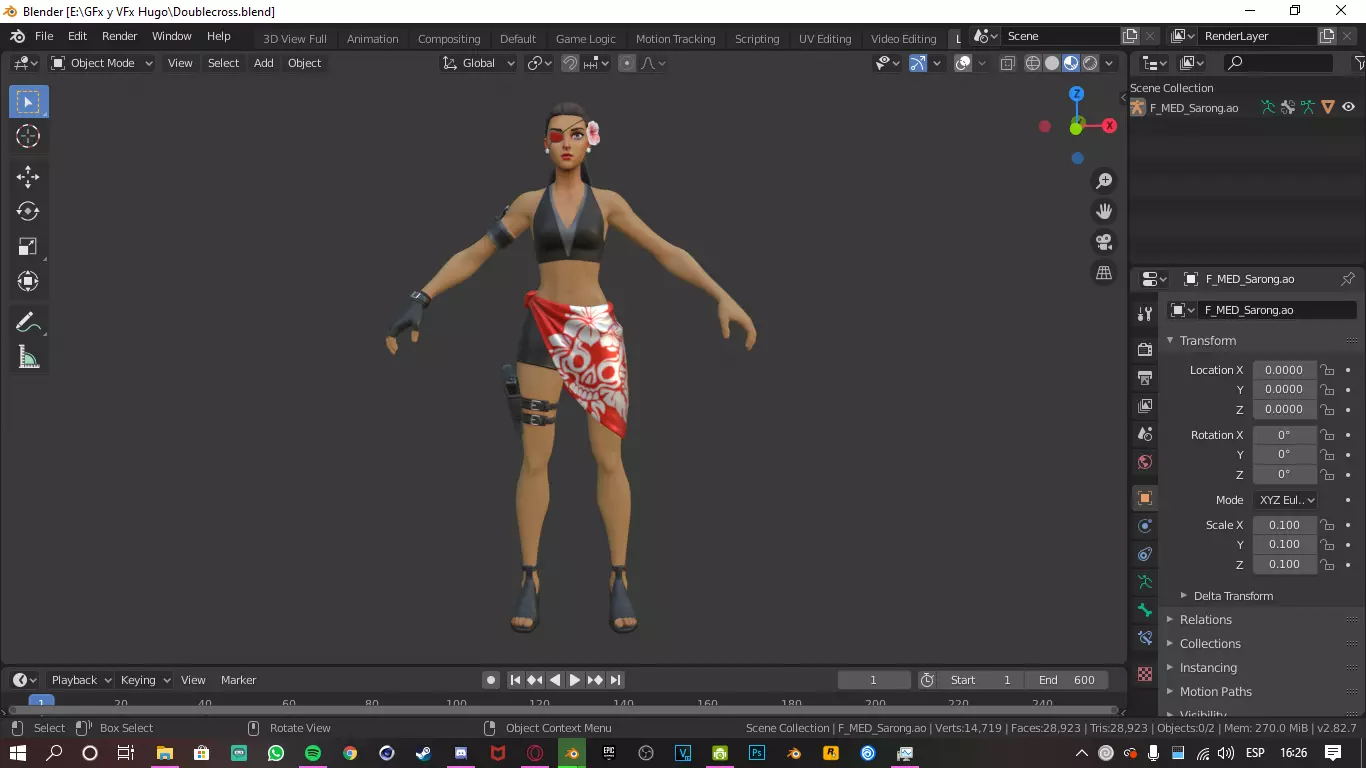Screen dimensions: 1366x768
Task: Open the Object Mode dropdown
Action: tap(101, 63)
